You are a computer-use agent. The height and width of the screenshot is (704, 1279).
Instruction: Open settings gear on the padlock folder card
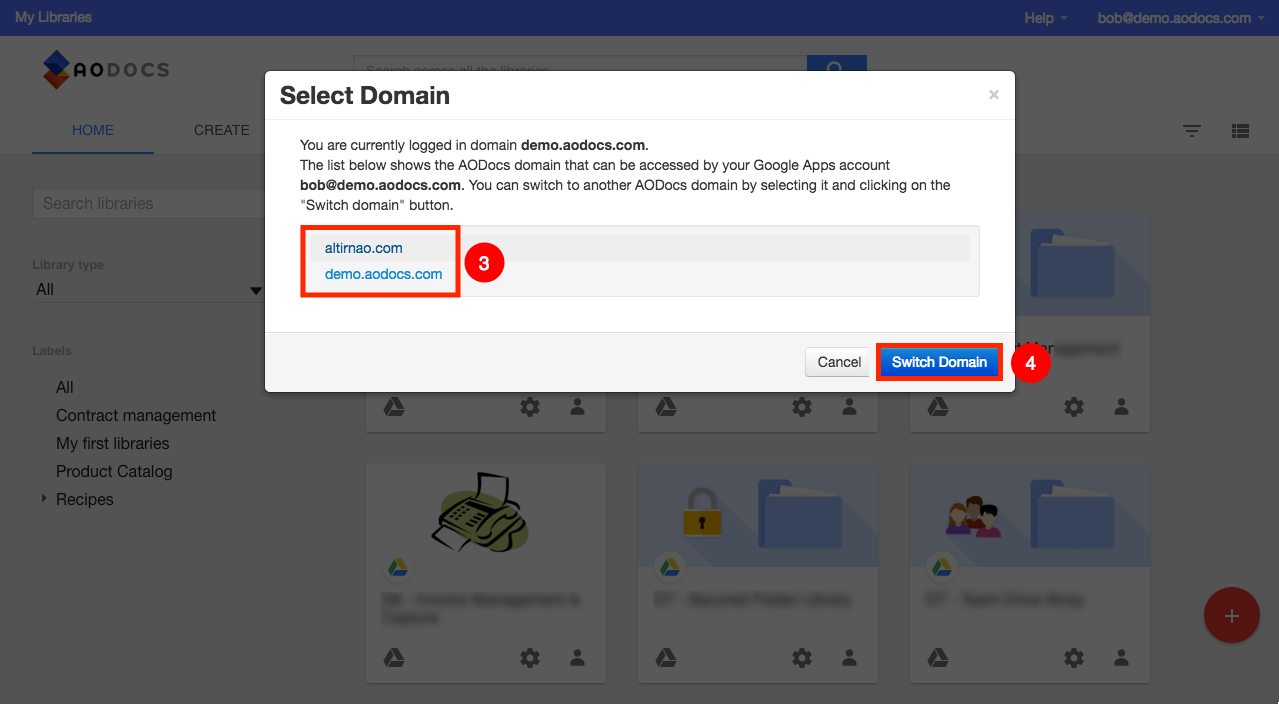pyautogui.click(x=802, y=657)
